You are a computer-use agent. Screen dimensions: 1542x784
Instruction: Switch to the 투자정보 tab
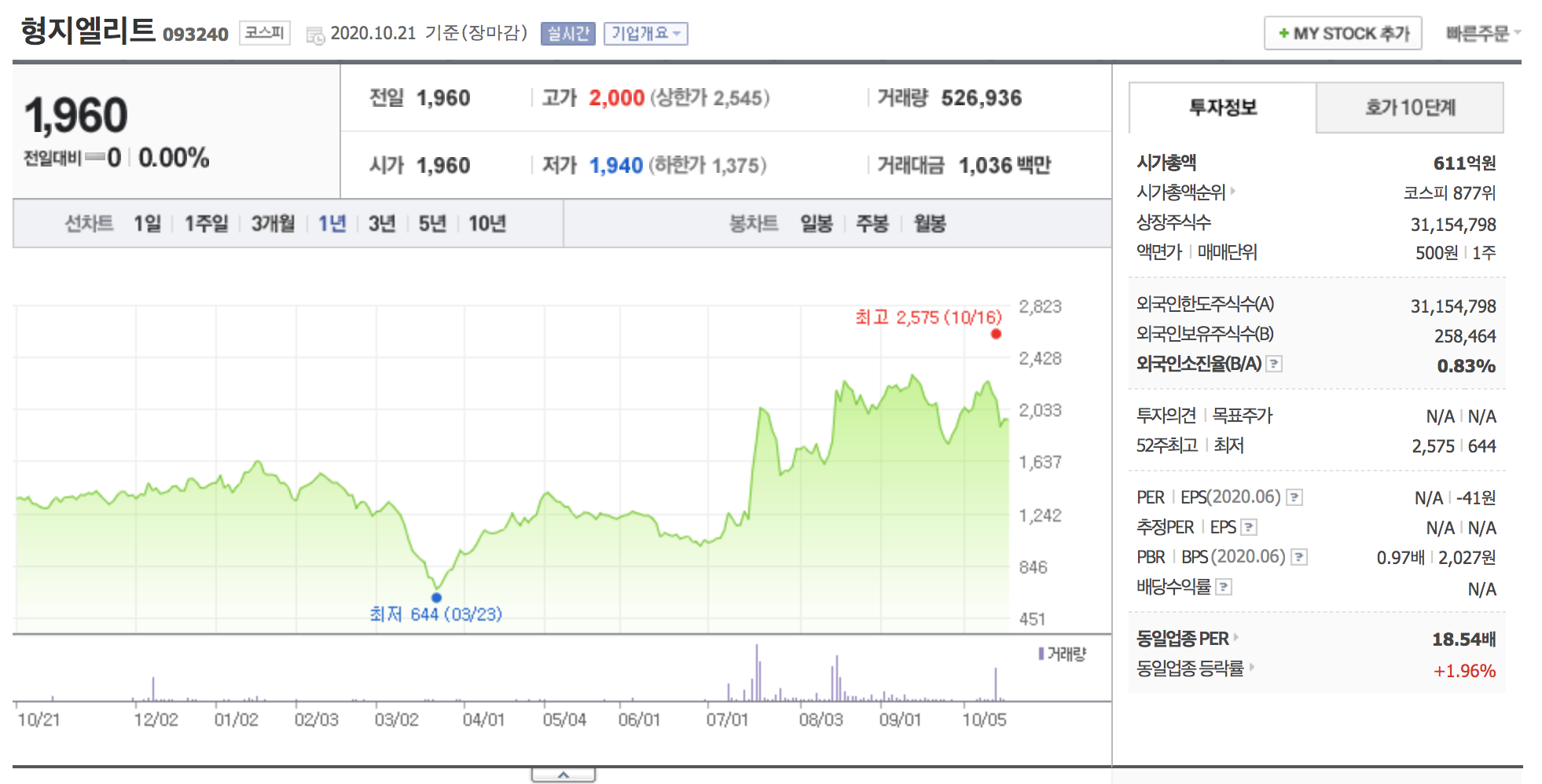click(1222, 108)
